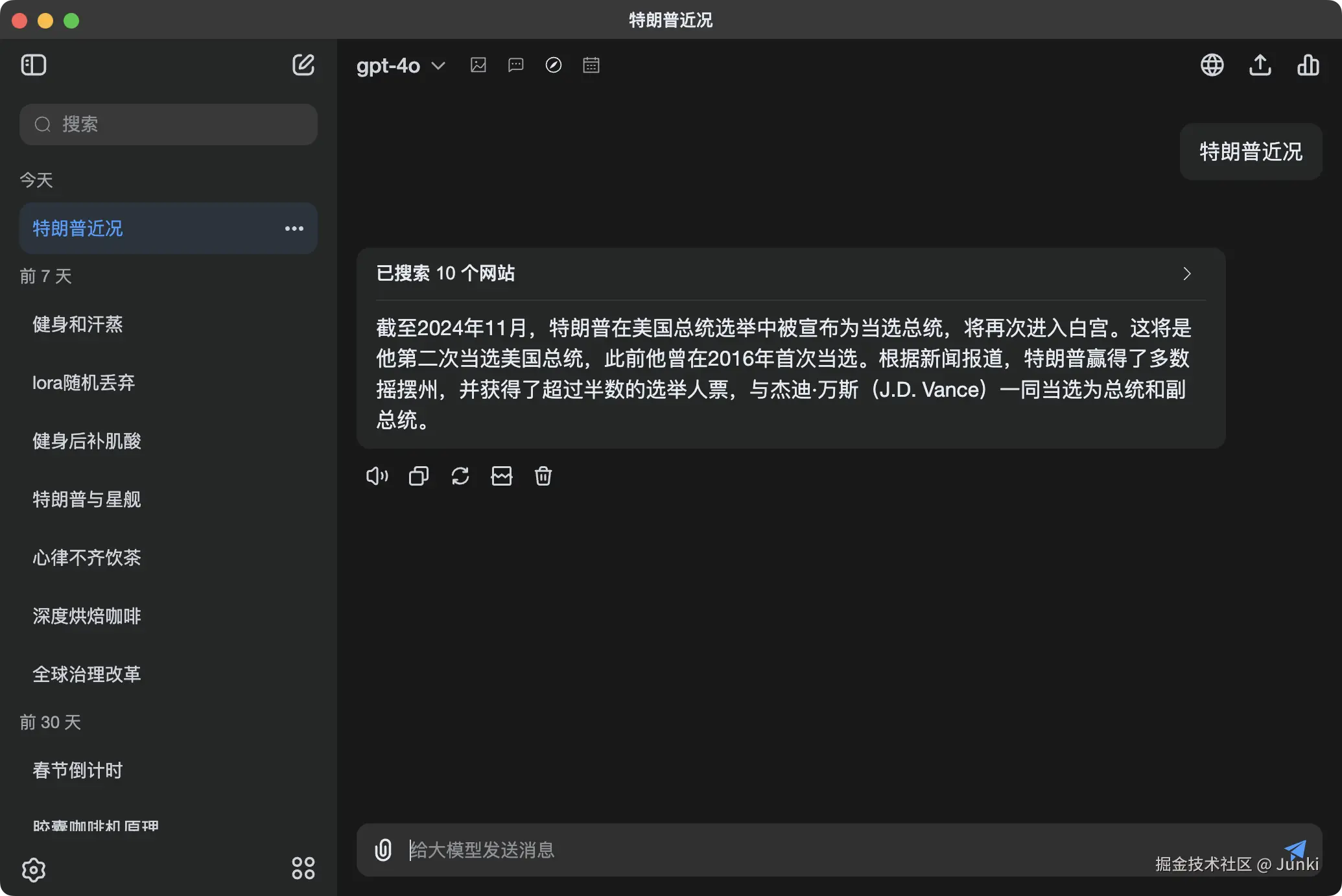The image size is (1342, 896).
Task: Open the gpt-4o model dropdown
Action: [401, 65]
